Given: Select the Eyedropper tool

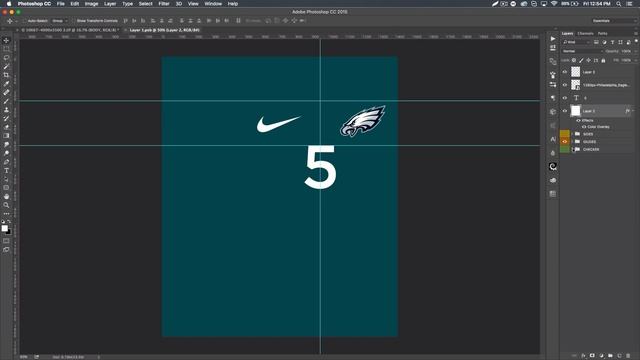Looking at the screenshot, I should (x=6, y=84).
